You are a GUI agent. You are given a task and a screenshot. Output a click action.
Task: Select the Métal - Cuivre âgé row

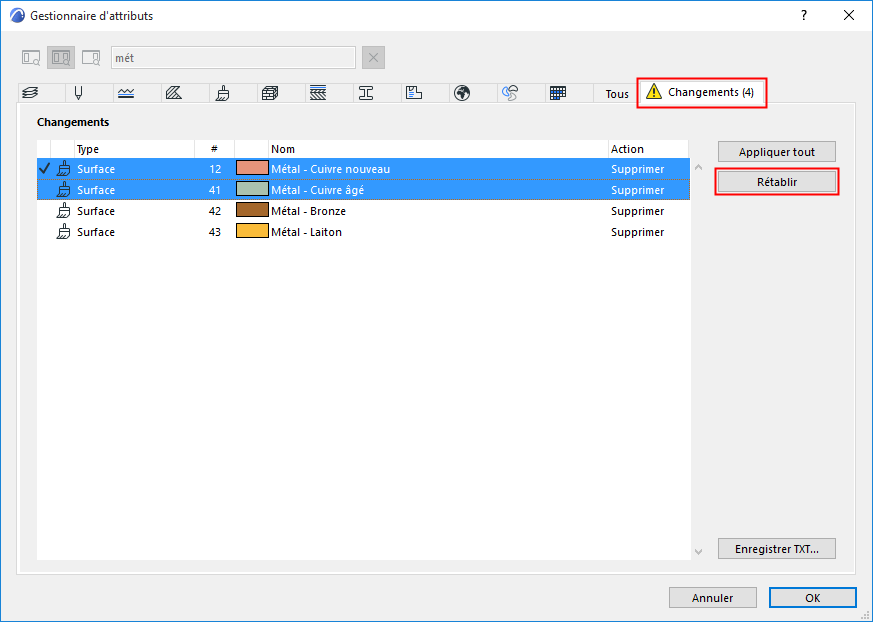[x=363, y=190]
